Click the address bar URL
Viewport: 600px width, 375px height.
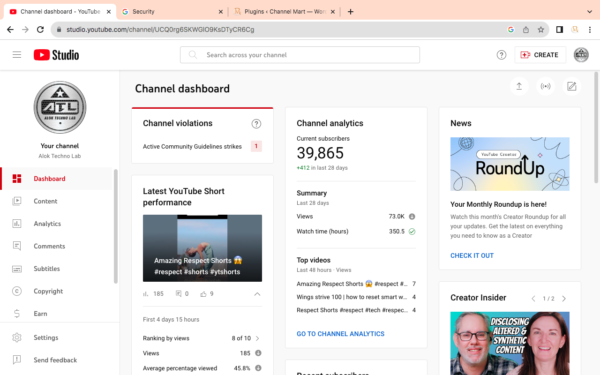coord(160,29)
